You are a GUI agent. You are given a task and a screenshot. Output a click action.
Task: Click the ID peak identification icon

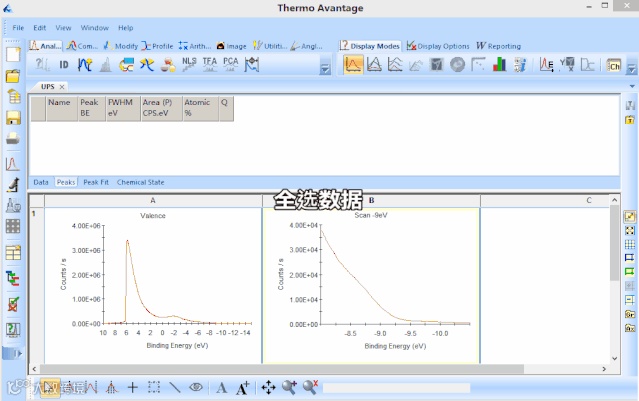(x=64, y=64)
